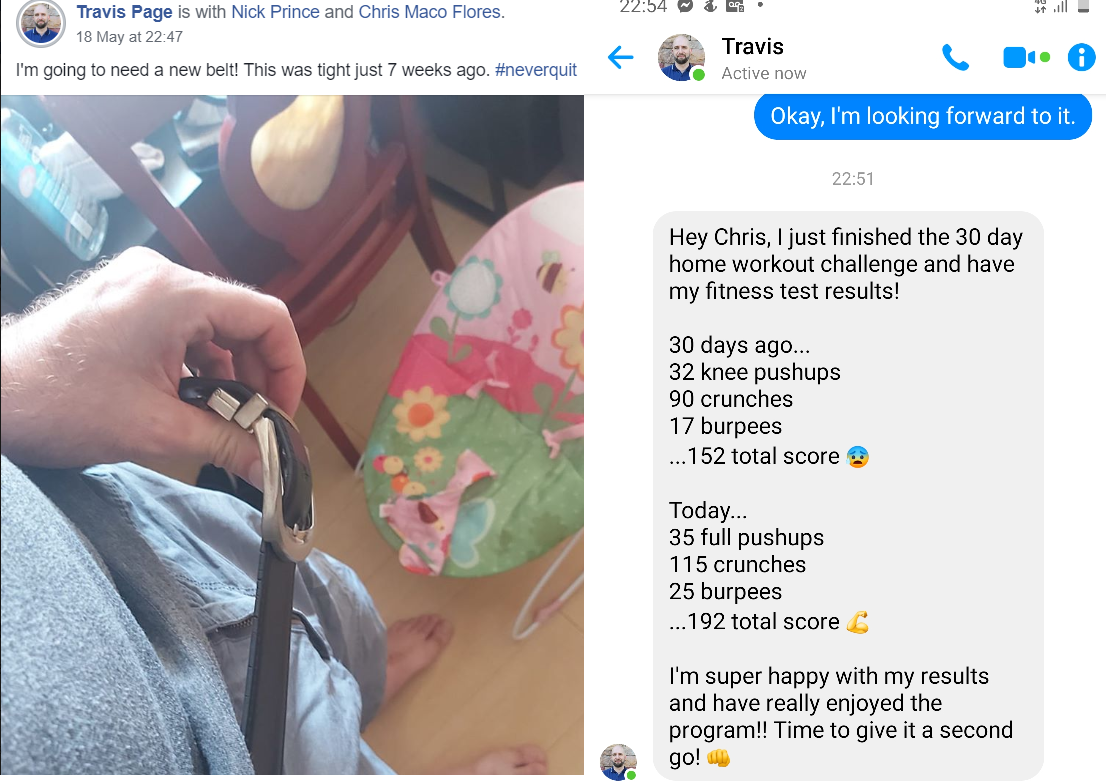Tap the Active now status text
The width and height of the screenshot is (1106, 784).
(763, 73)
